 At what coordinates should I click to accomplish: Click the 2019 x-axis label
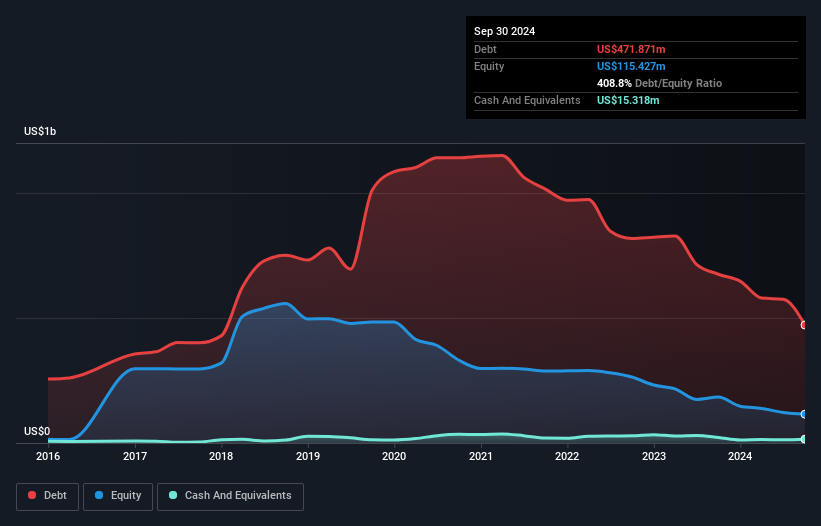coord(308,456)
